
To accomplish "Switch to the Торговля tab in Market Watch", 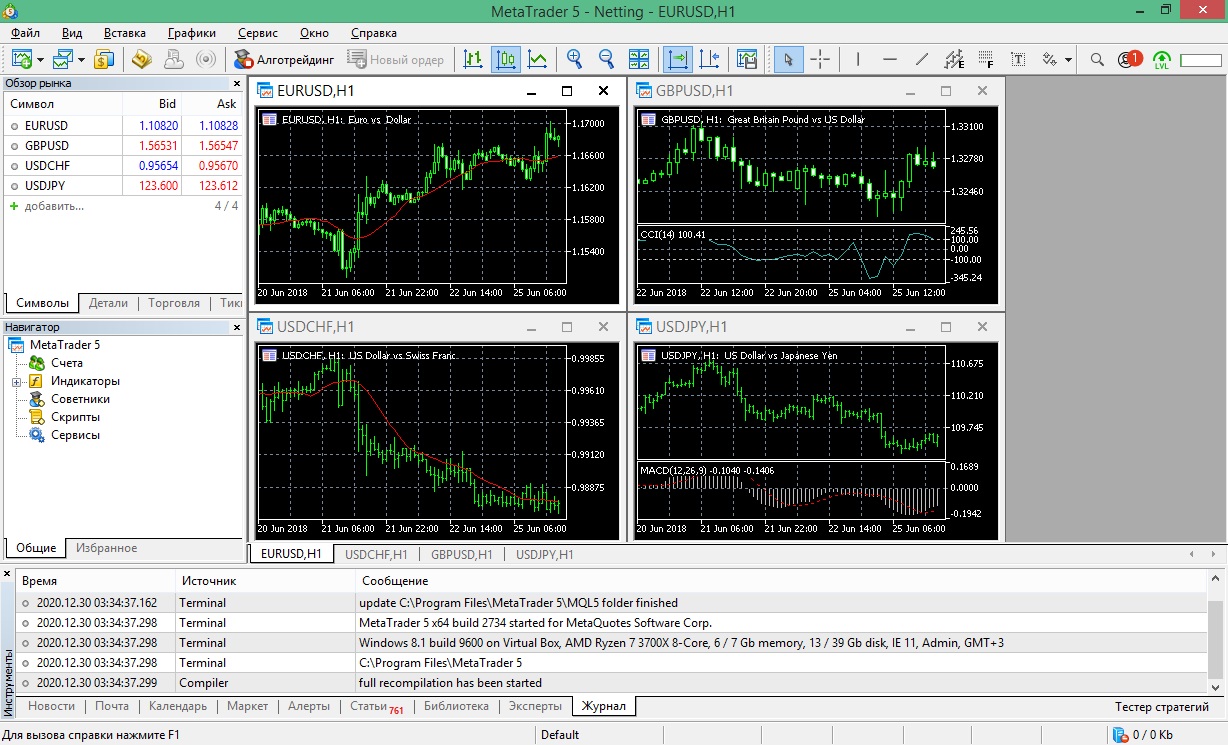I will click(174, 303).
